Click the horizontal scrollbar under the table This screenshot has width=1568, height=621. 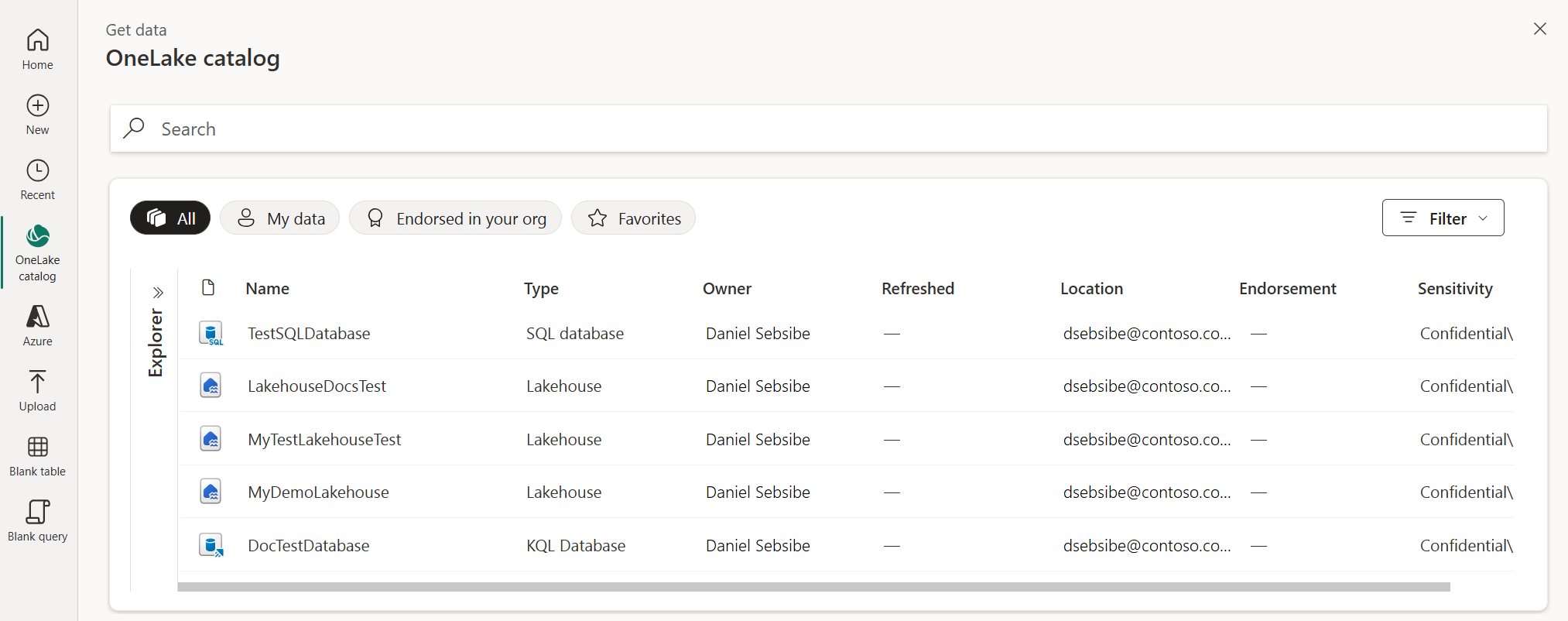[813, 587]
